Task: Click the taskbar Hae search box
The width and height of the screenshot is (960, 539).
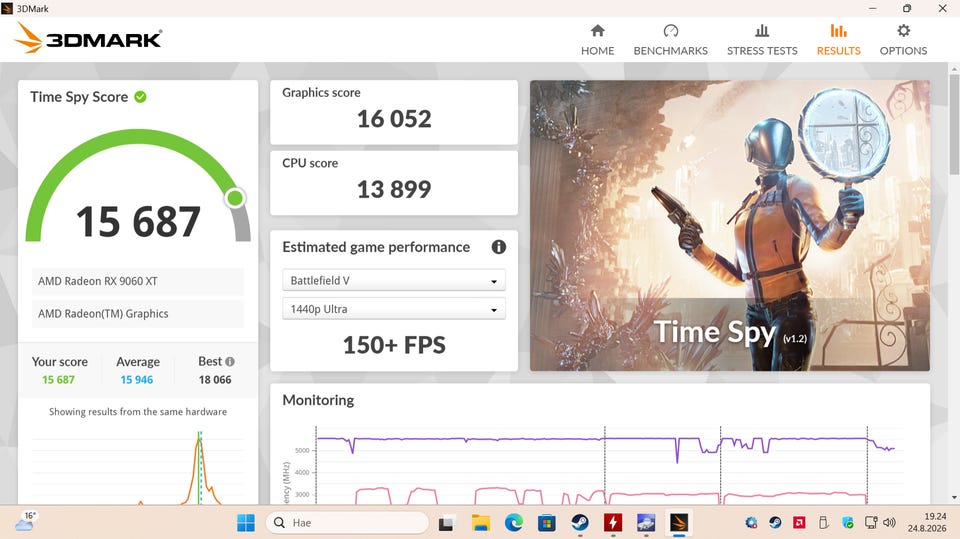Action: pyautogui.click(x=347, y=522)
